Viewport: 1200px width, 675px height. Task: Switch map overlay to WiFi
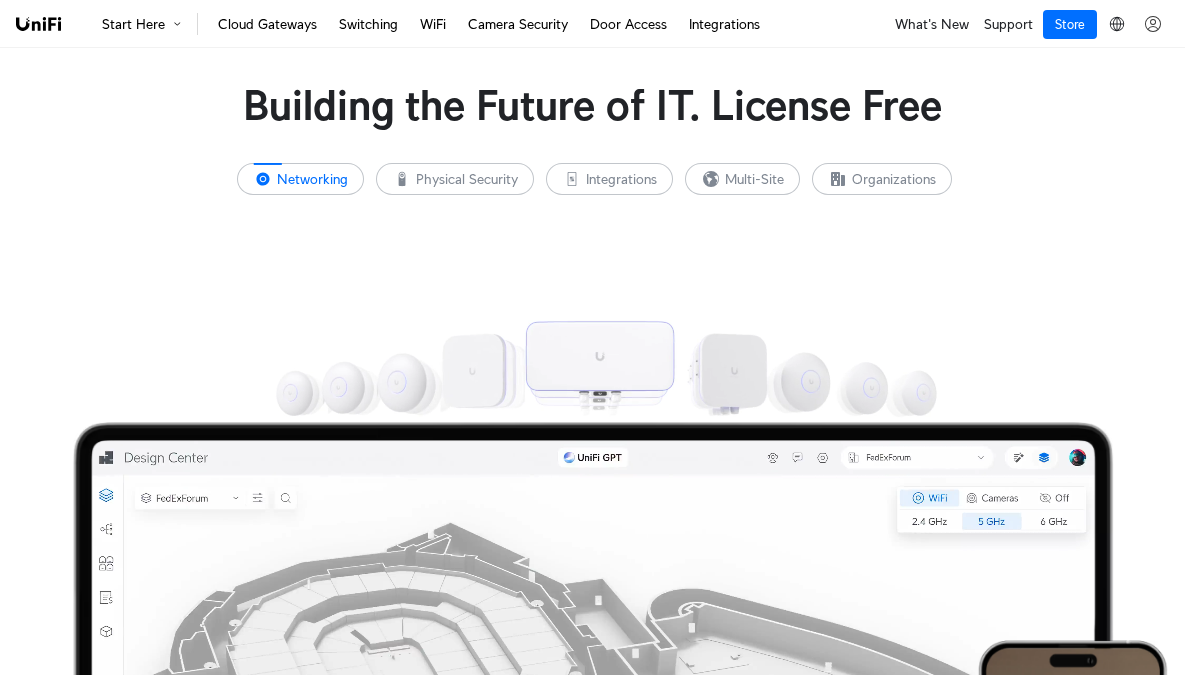tap(929, 498)
